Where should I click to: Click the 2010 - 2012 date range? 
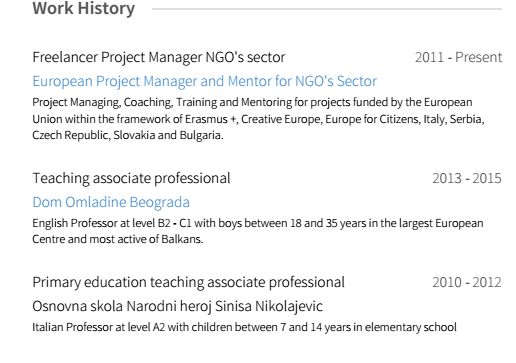click(467, 282)
